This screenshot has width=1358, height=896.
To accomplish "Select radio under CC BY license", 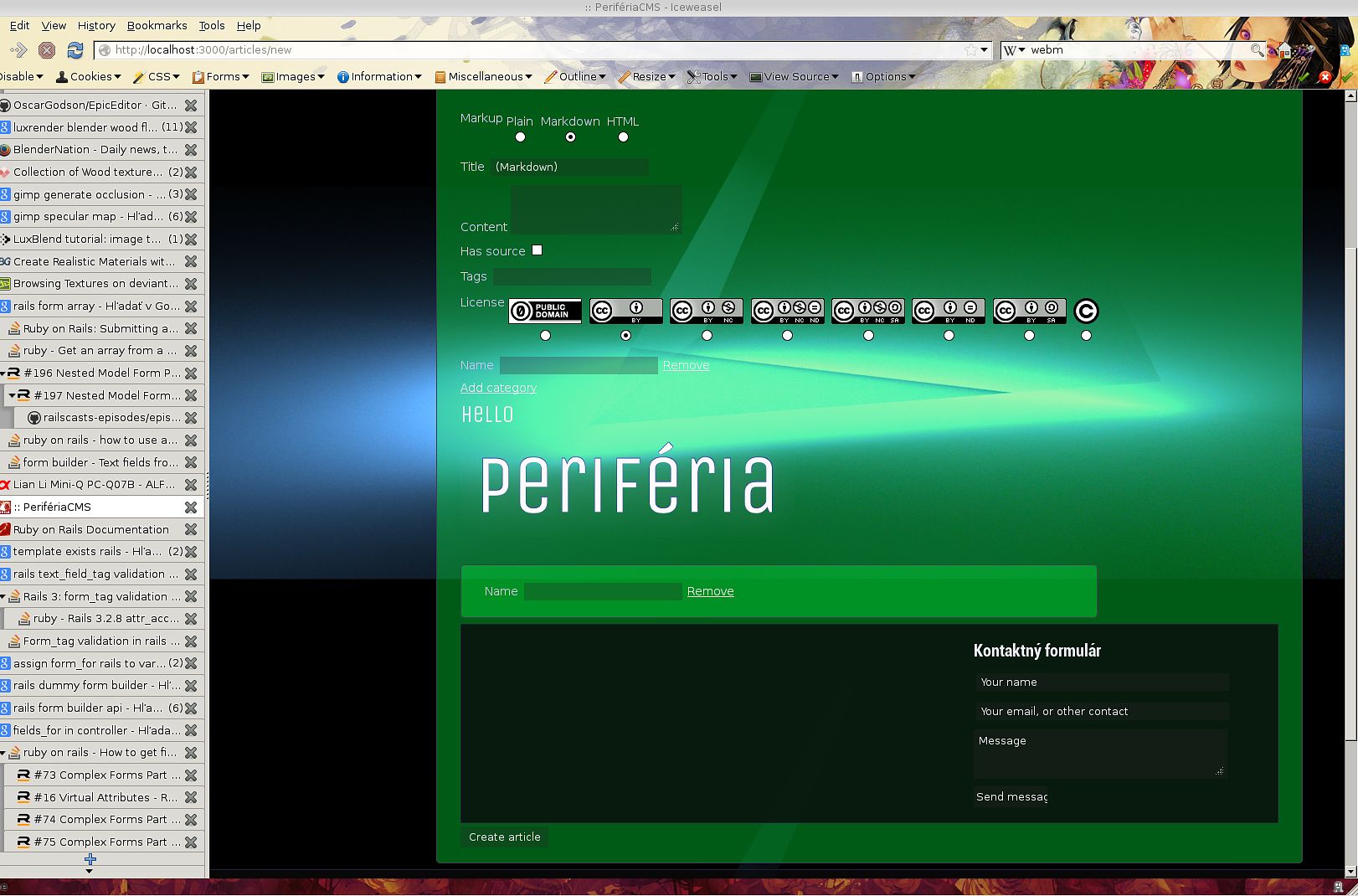I will coord(626,336).
